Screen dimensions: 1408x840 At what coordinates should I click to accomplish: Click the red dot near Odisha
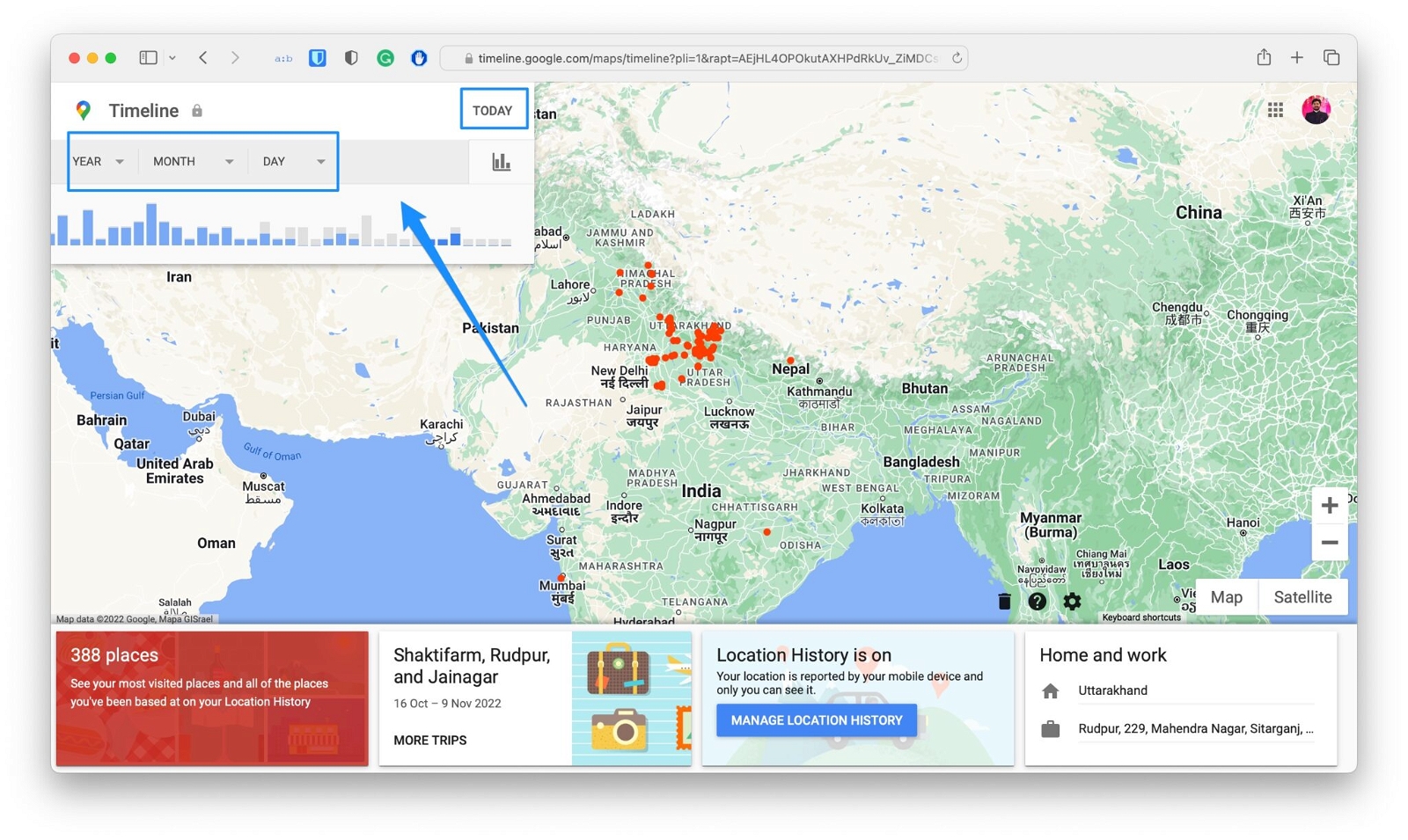tap(767, 532)
